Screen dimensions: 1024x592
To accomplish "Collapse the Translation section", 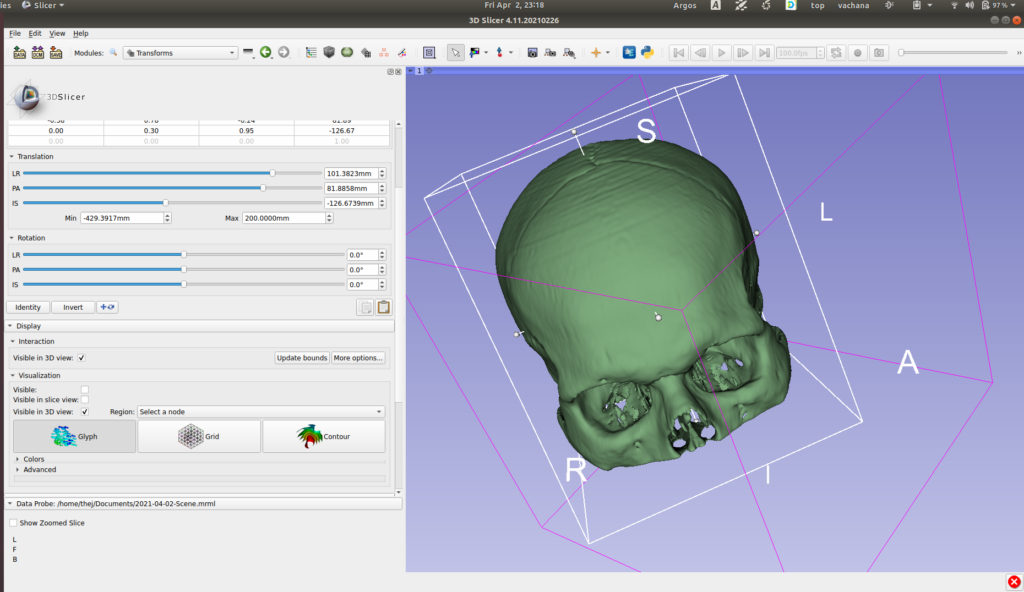I will point(11,157).
